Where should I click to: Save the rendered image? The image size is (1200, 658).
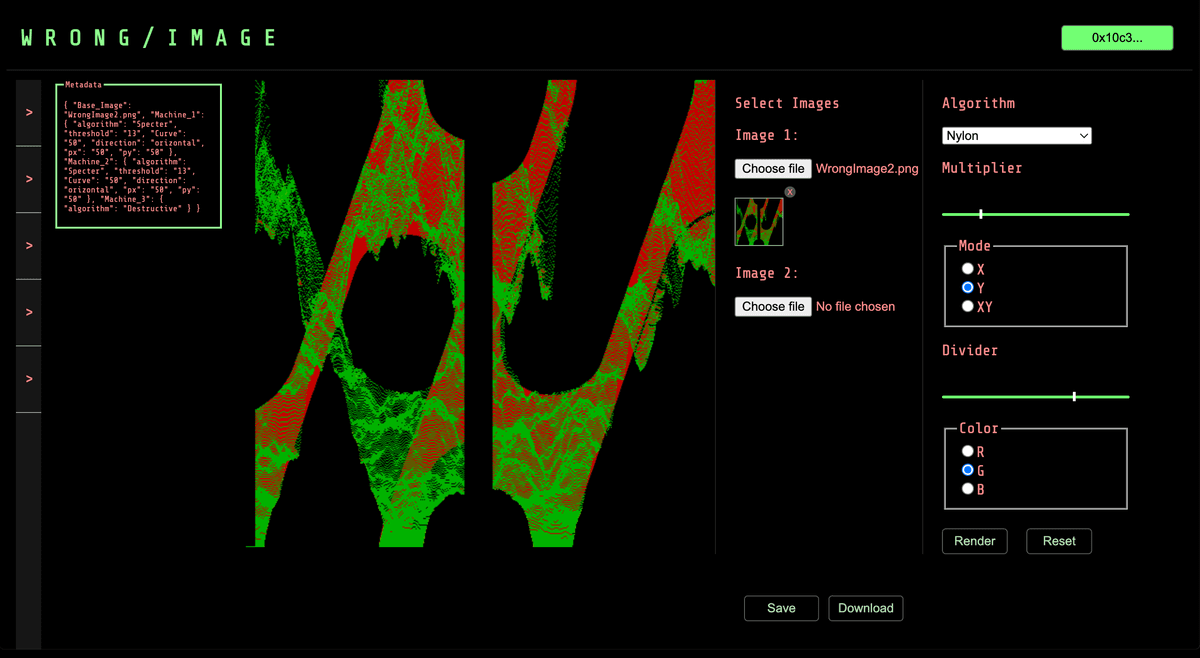pos(781,608)
